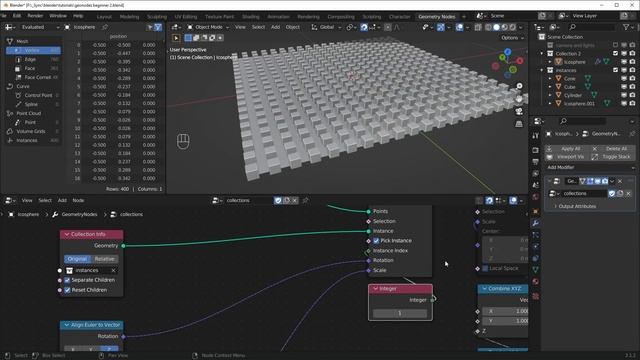Click fake user shield for collections node group

278,200
